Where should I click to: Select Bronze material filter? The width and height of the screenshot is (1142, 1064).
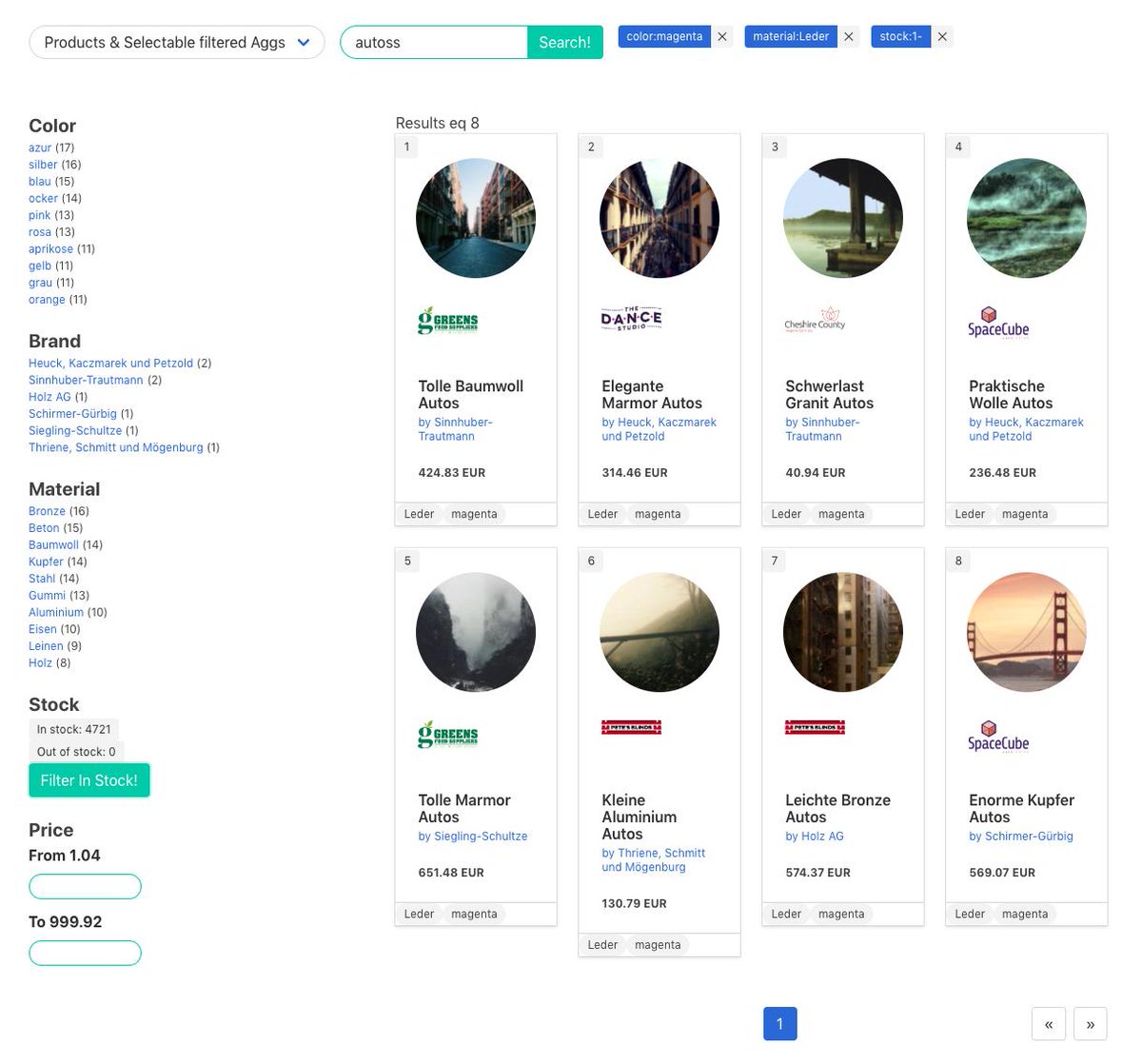(47, 512)
